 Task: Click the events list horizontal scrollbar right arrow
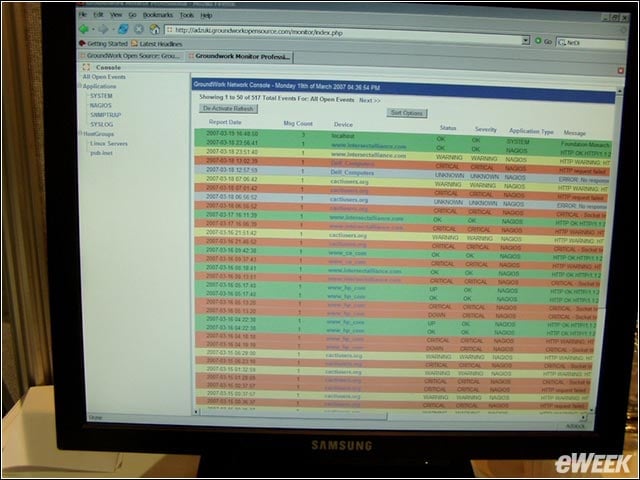click(584, 417)
